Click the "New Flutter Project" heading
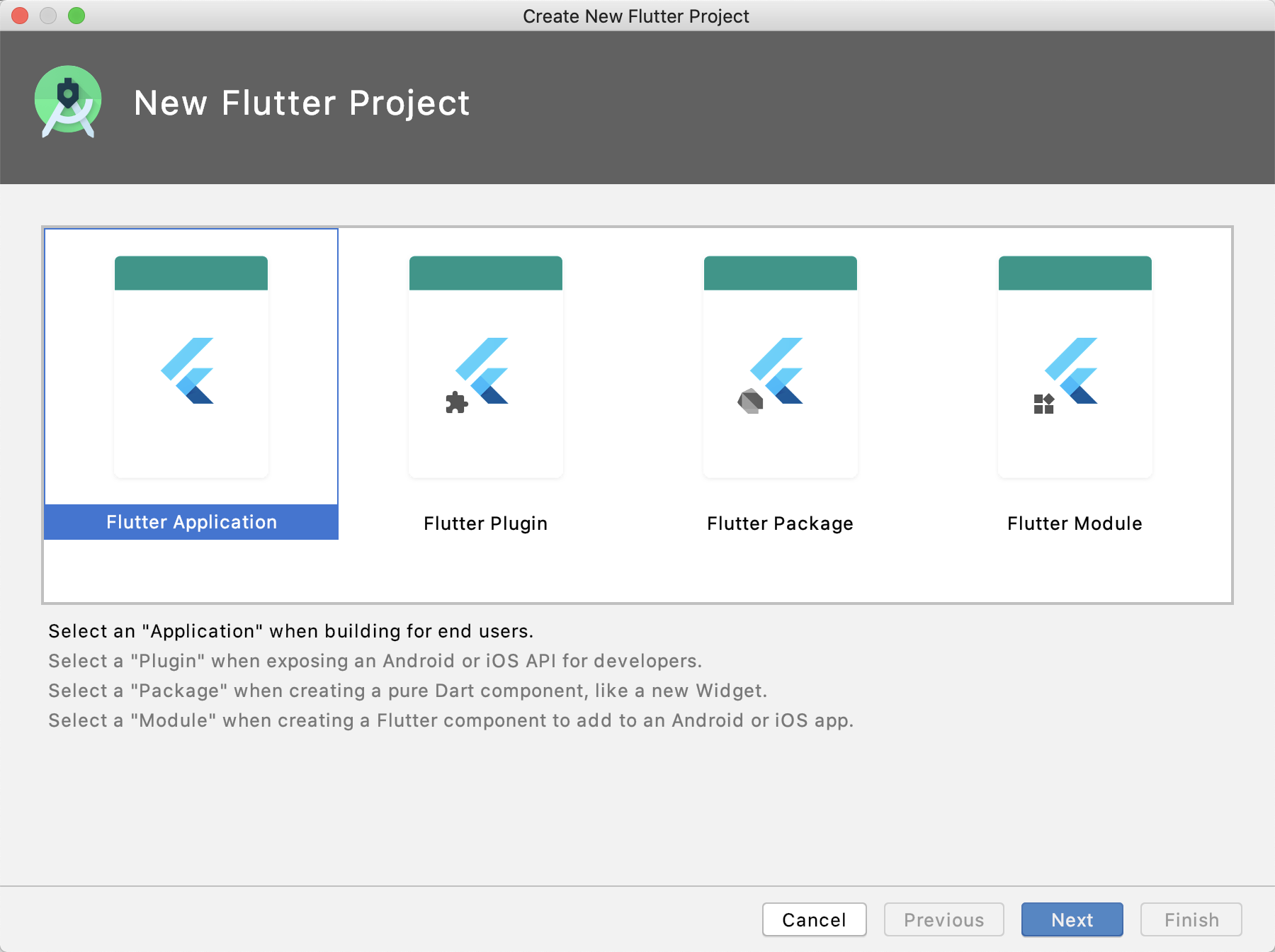Image resolution: width=1275 pixels, height=952 pixels. [x=302, y=103]
